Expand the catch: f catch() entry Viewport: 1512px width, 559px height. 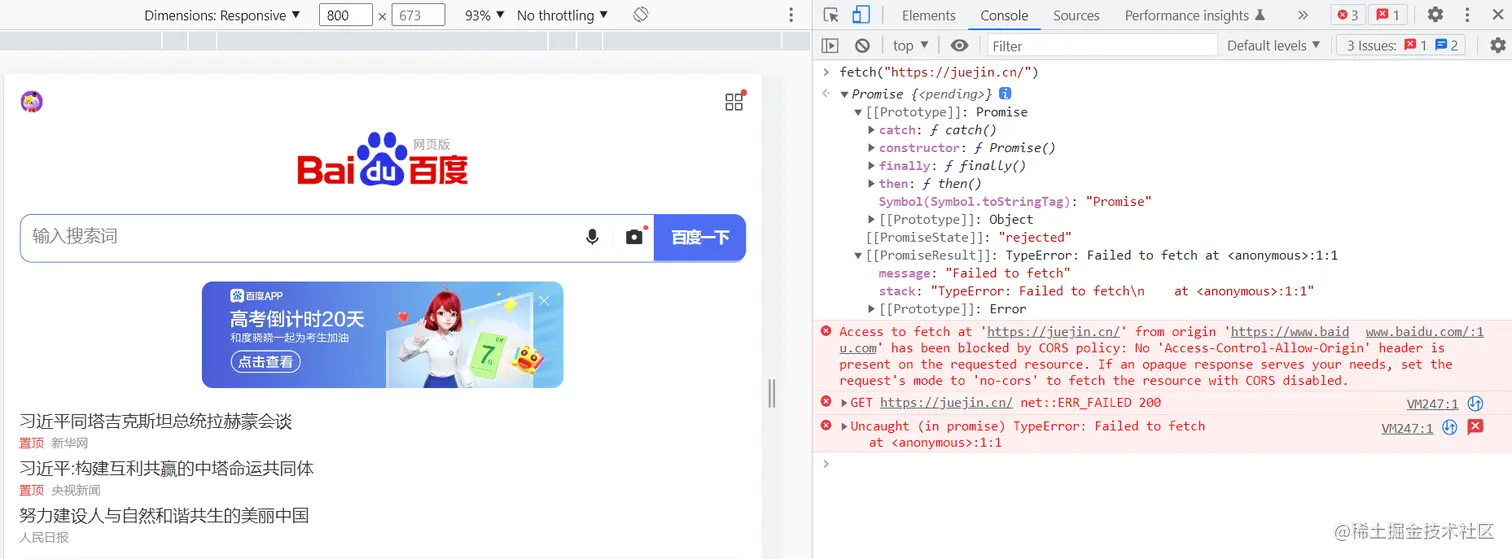871,130
